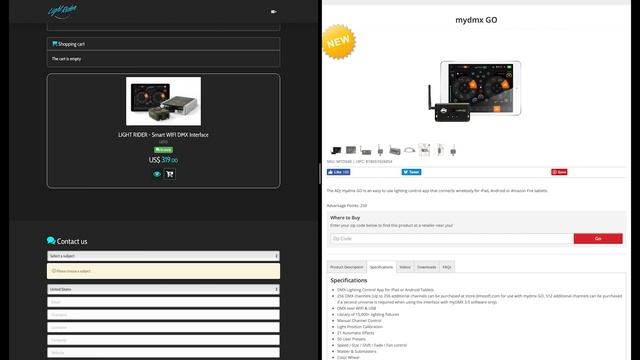Click the mydmx GO page title
640x360 pixels.
coord(476,20)
